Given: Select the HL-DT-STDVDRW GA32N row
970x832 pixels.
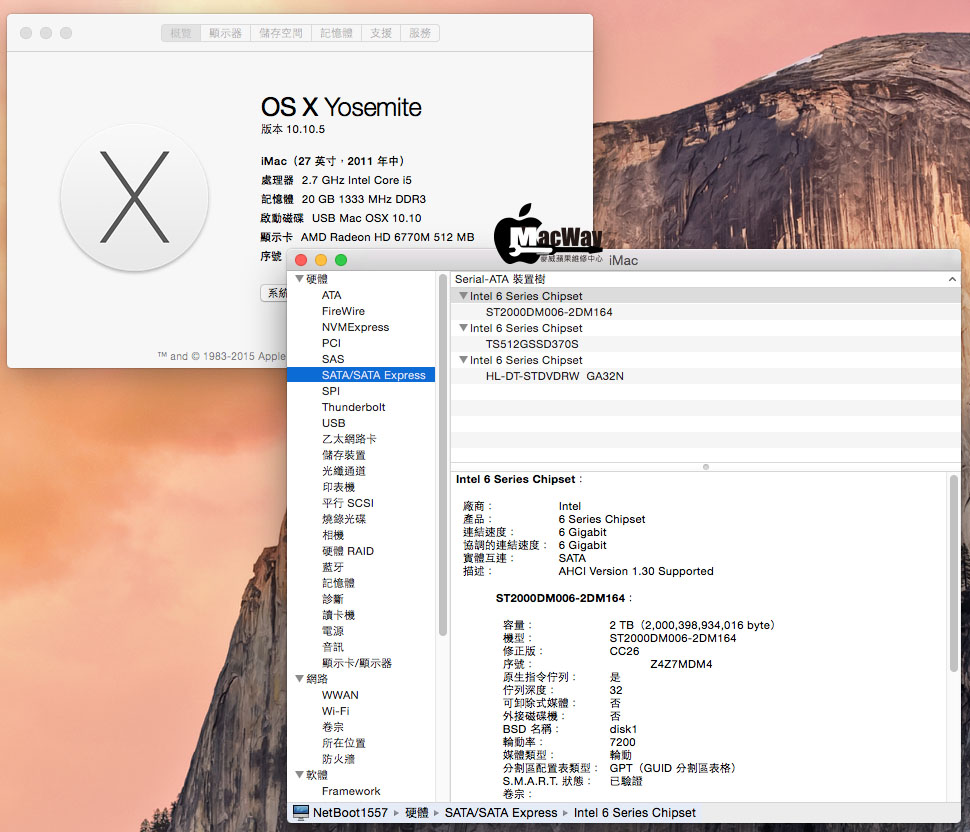Looking at the screenshot, I should click(x=705, y=376).
